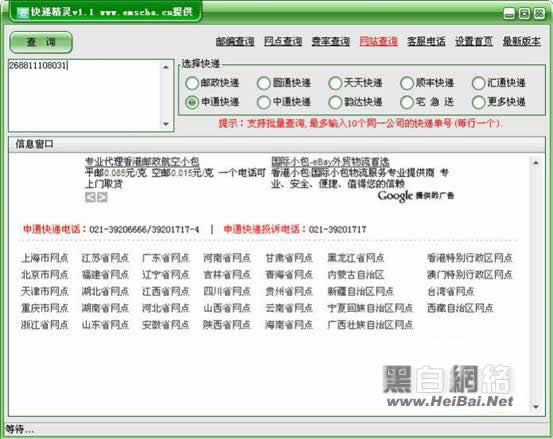Screen dimensions: 553x439
Task: Click the next ad arrow icon
Action: click(x=102, y=197)
